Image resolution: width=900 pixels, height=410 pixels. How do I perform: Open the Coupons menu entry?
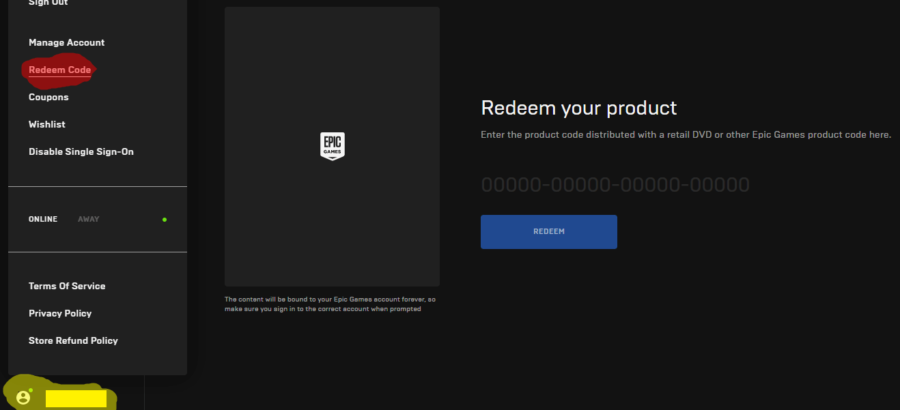tap(49, 97)
